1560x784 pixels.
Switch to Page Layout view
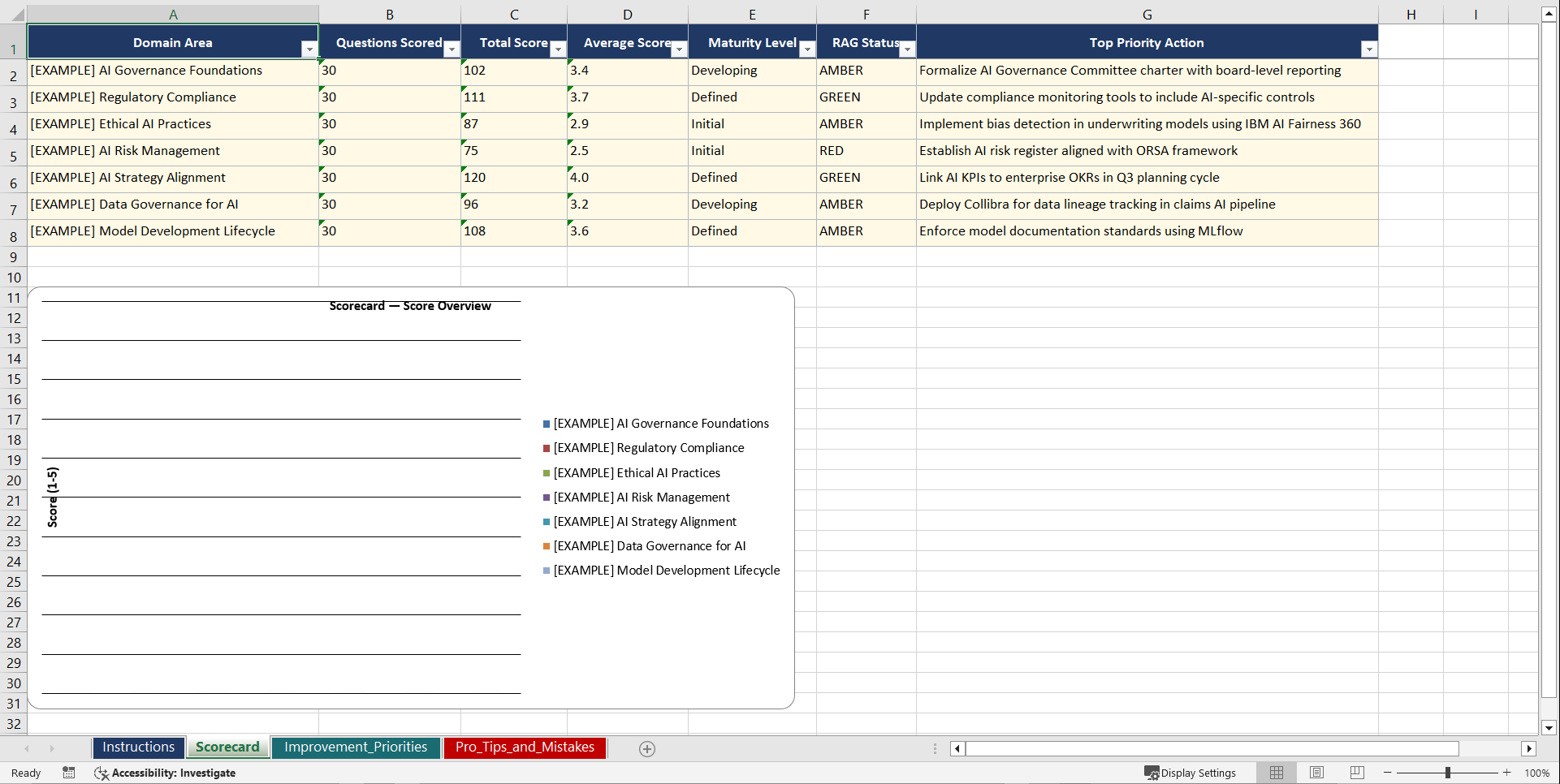coord(1316,773)
